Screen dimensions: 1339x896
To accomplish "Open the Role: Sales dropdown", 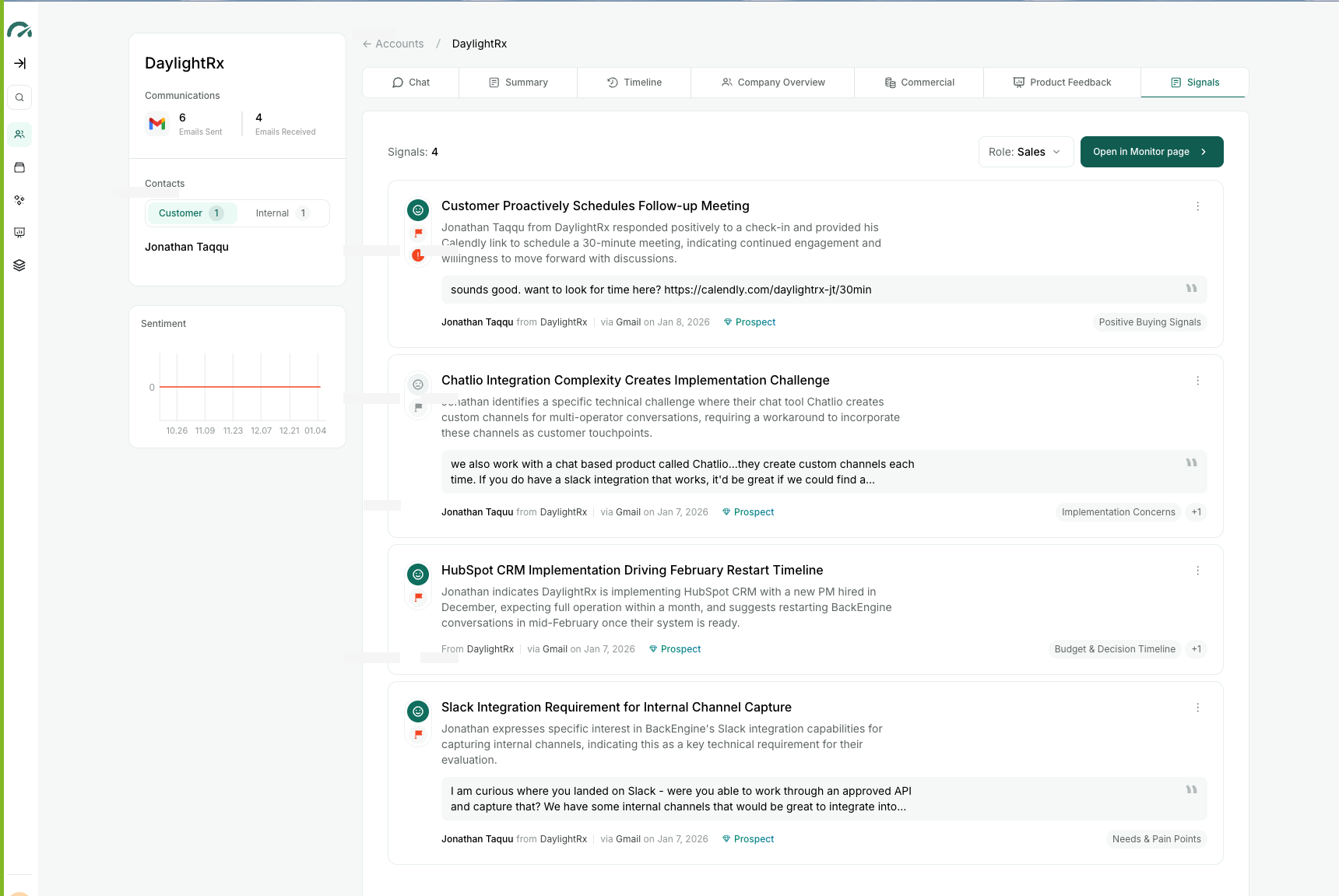I will pos(1025,152).
